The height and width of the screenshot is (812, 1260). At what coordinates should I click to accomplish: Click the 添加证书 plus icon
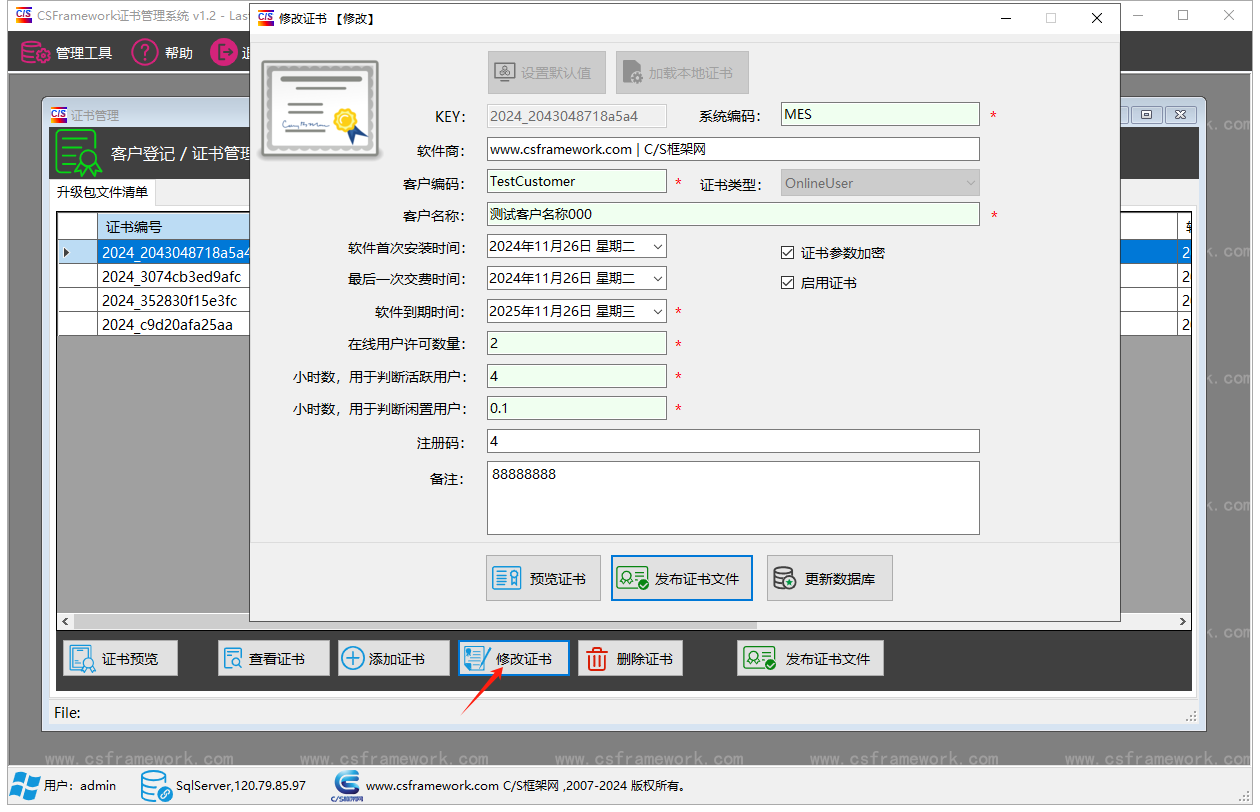(x=353, y=658)
